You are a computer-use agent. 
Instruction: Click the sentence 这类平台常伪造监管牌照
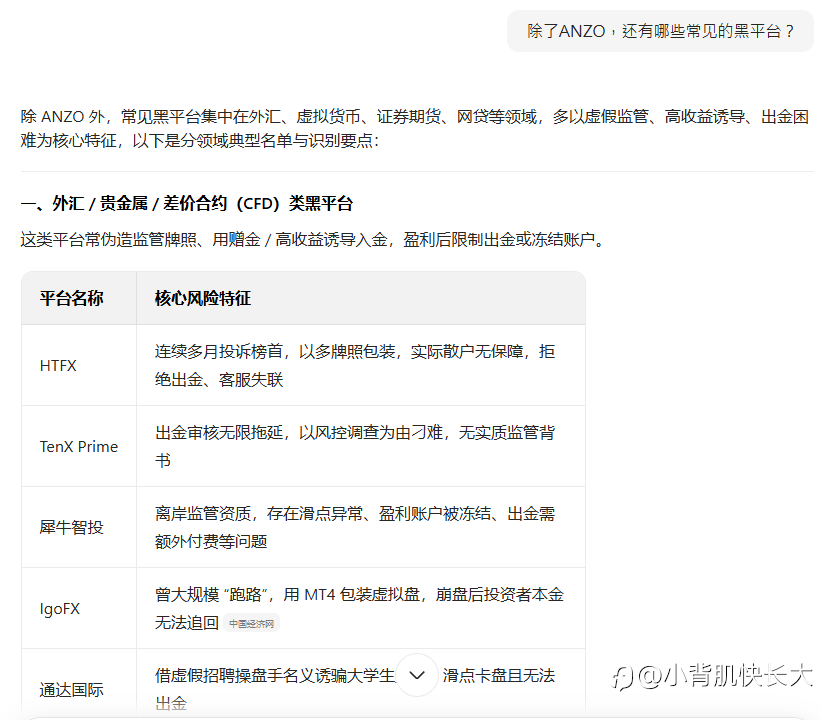pos(313,240)
